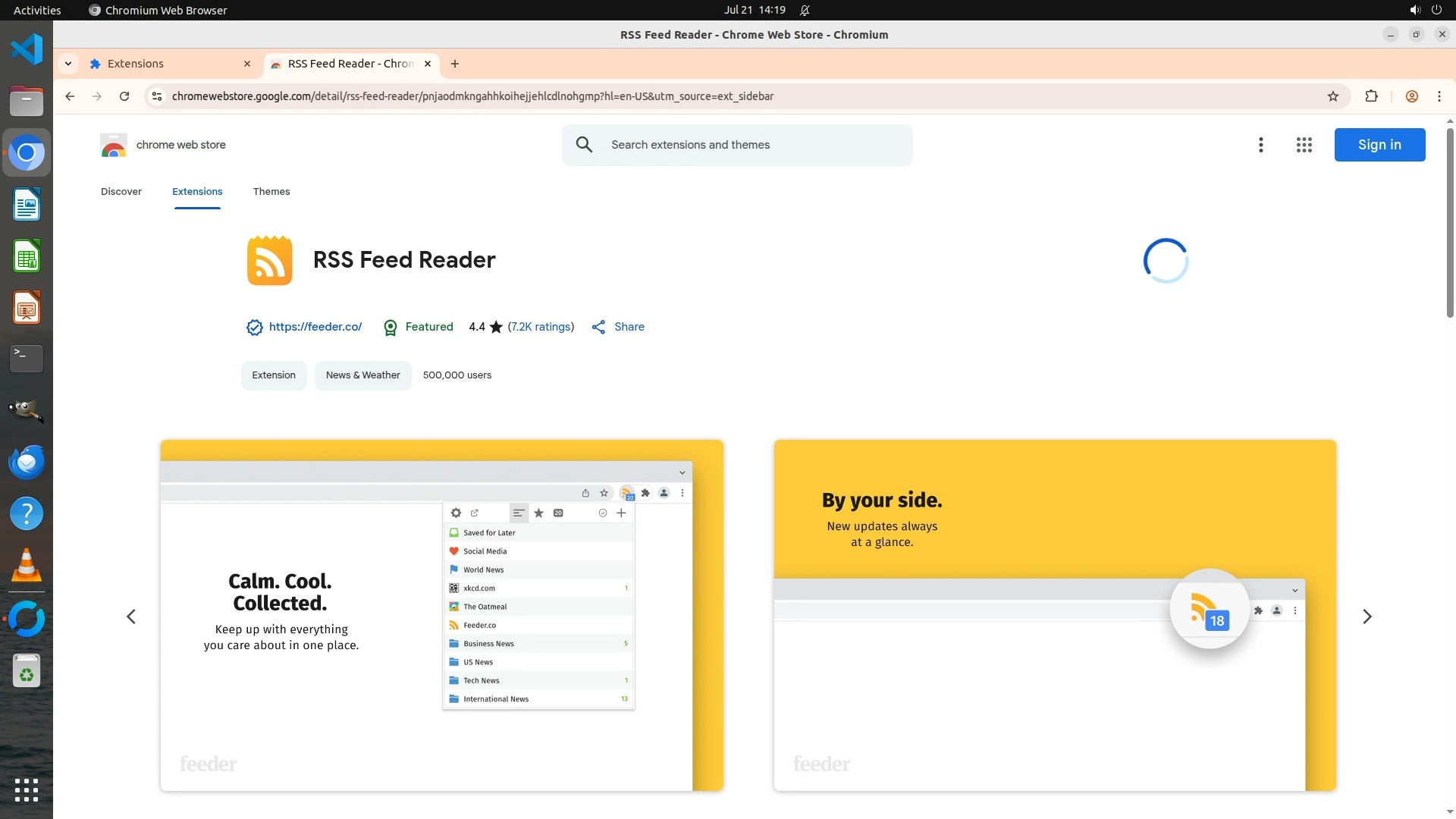Switch to the Themes tab
Screen dimensions: 1456x819
(271, 192)
